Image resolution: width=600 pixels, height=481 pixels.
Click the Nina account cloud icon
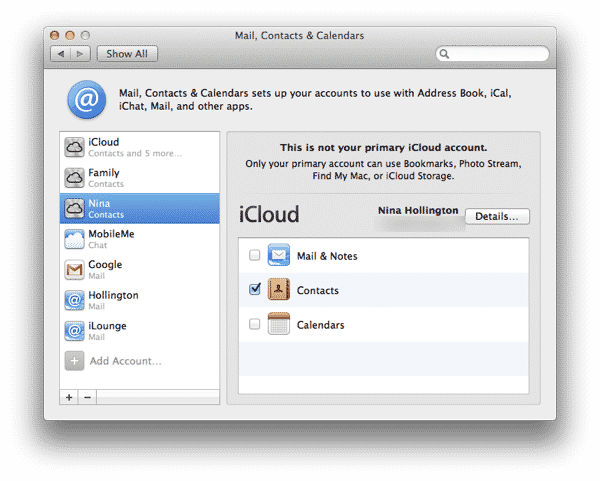(x=74, y=209)
